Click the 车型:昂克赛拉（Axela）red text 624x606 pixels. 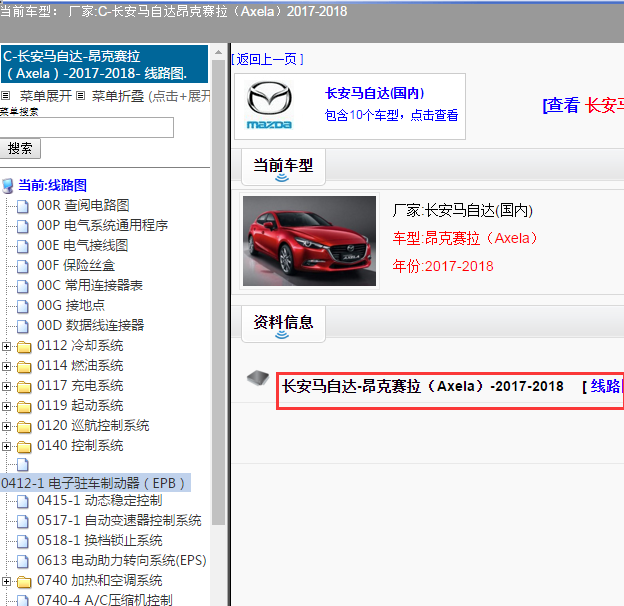tap(466, 238)
